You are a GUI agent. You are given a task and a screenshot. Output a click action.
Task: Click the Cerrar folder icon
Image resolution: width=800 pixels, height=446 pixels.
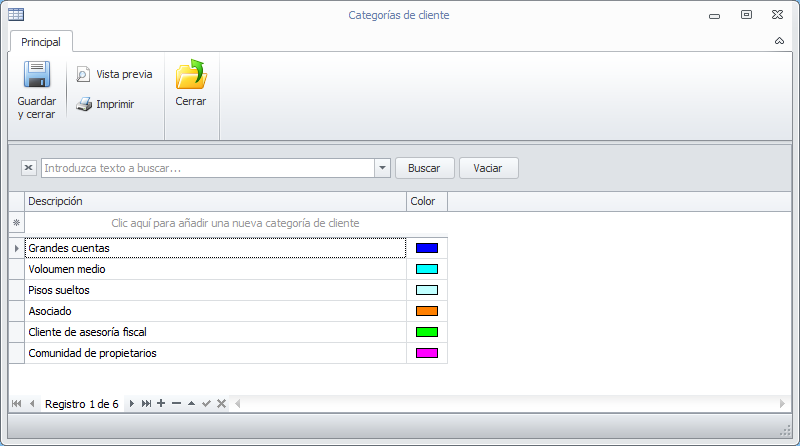(x=191, y=75)
